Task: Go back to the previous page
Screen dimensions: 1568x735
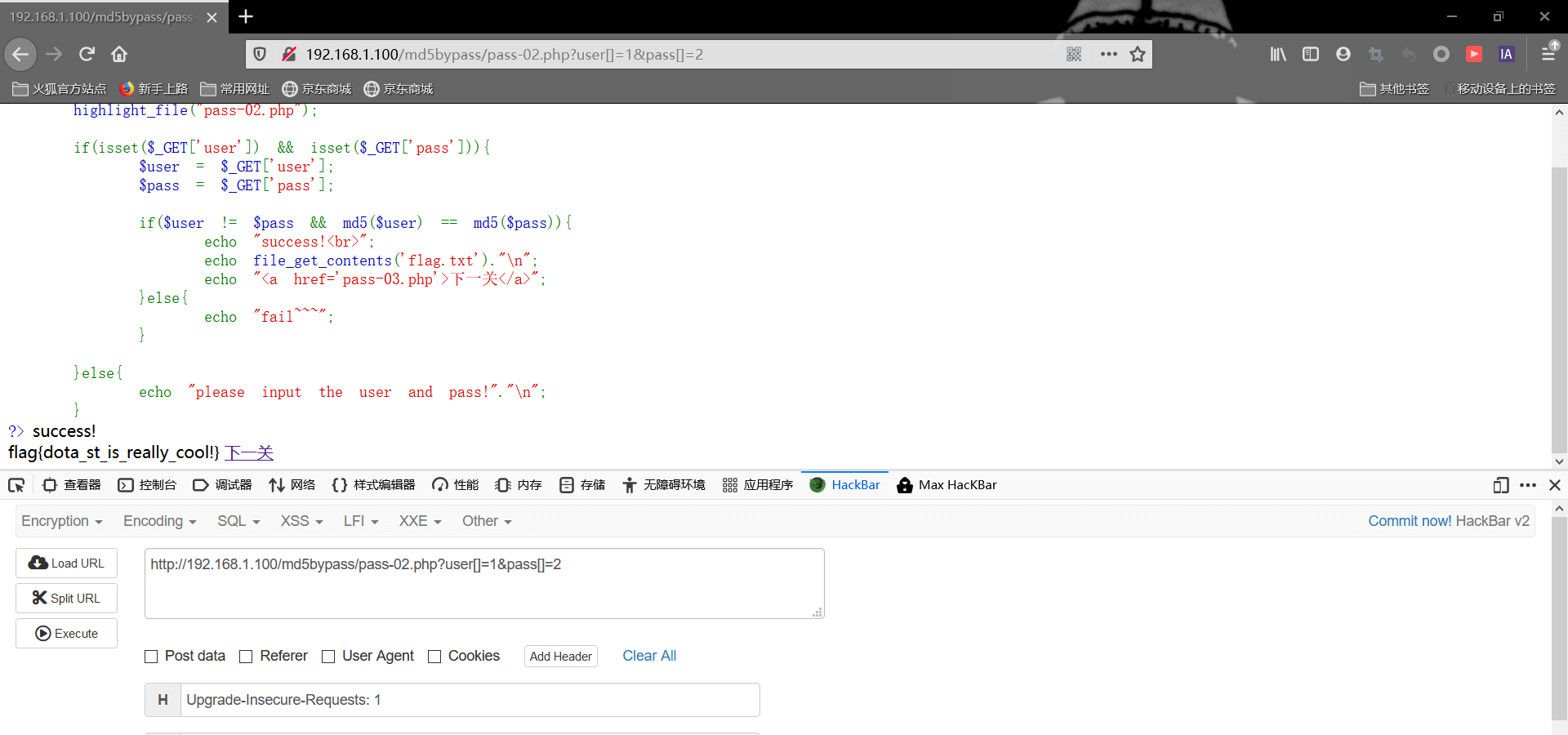Action: (x=20, y=54)
